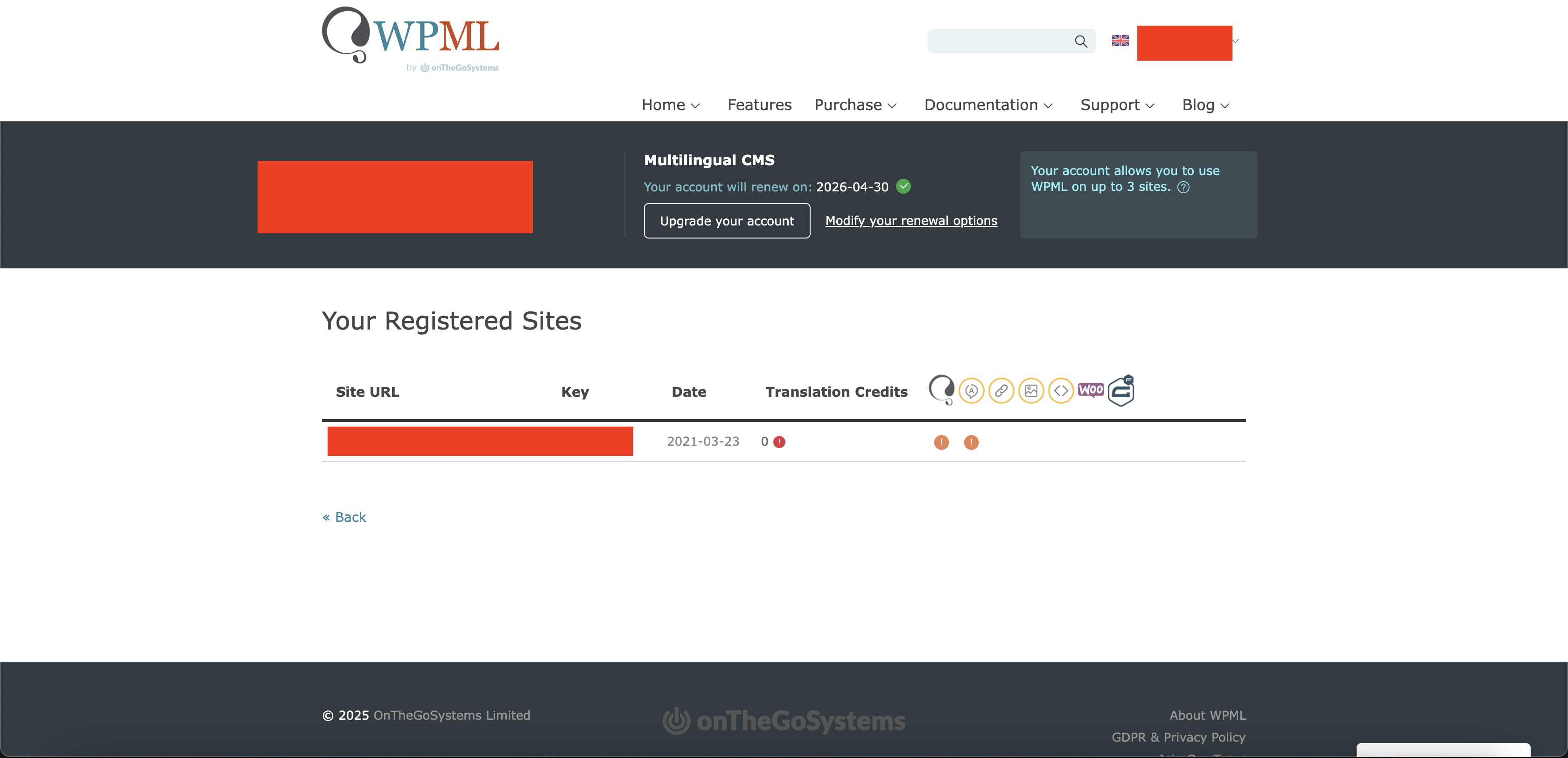Click the WPML logo

coord(410,35)
